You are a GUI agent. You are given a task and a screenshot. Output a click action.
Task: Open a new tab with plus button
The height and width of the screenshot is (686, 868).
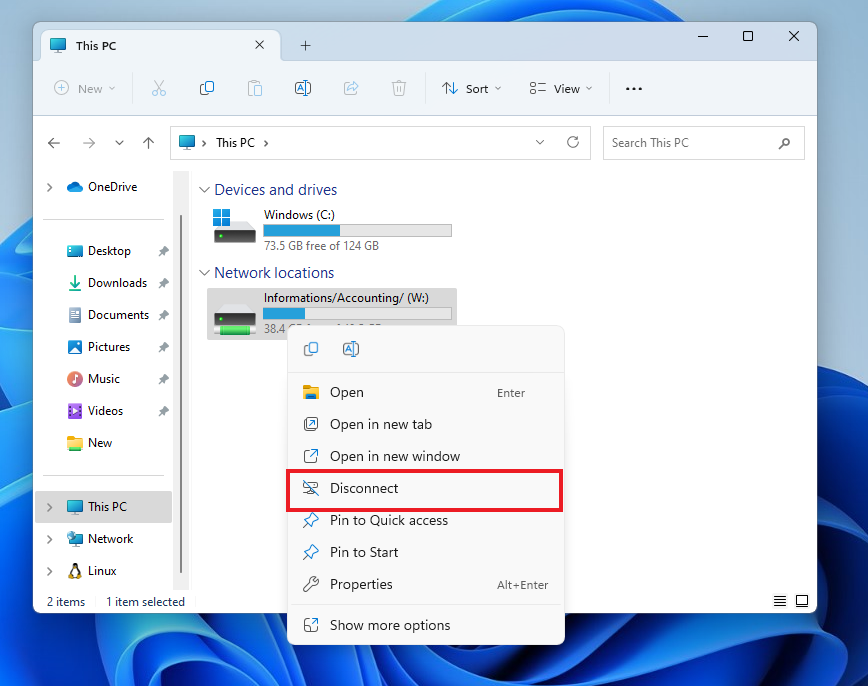[306, 45]
